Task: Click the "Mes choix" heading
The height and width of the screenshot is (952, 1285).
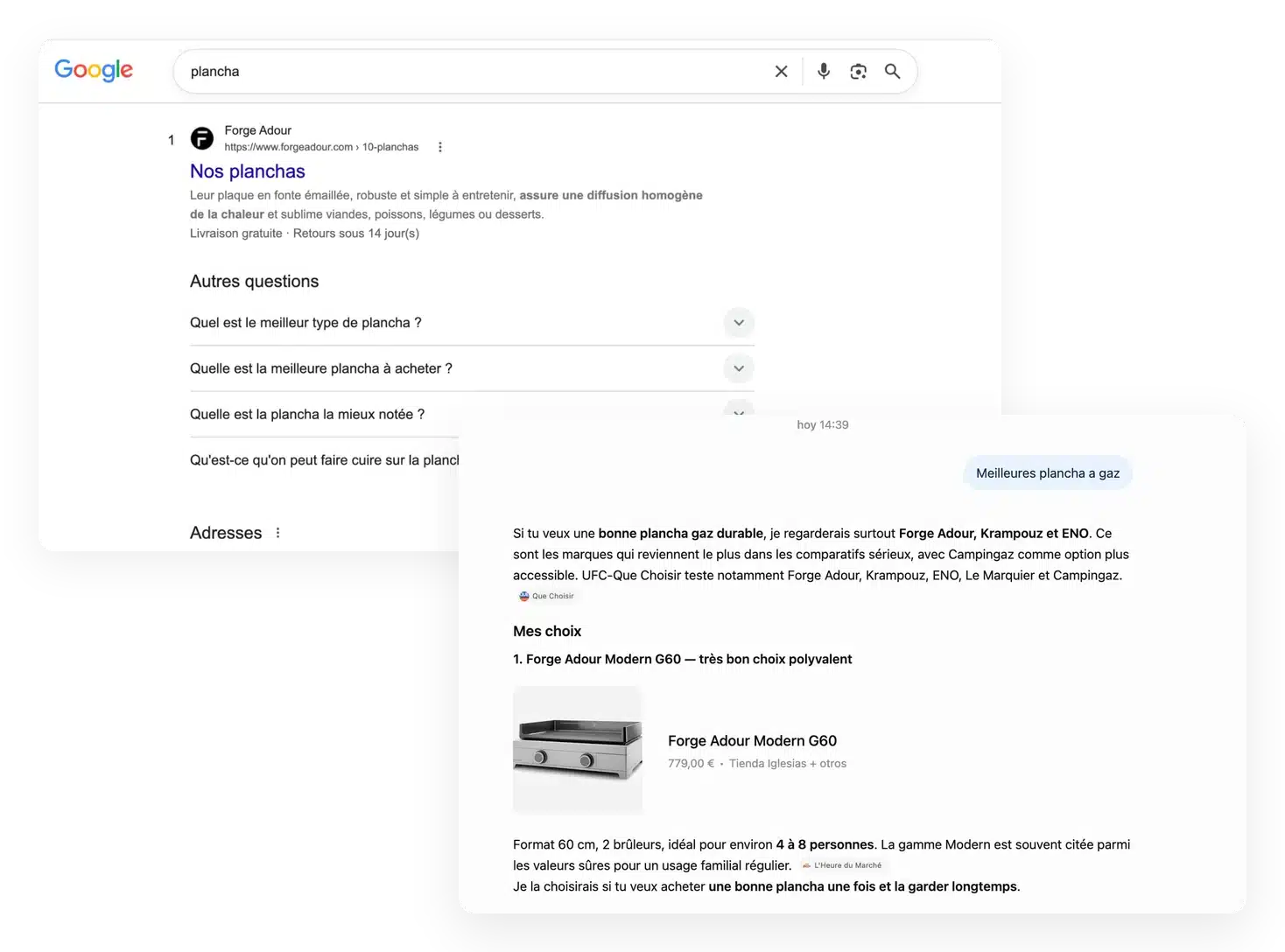Action: 547,631
